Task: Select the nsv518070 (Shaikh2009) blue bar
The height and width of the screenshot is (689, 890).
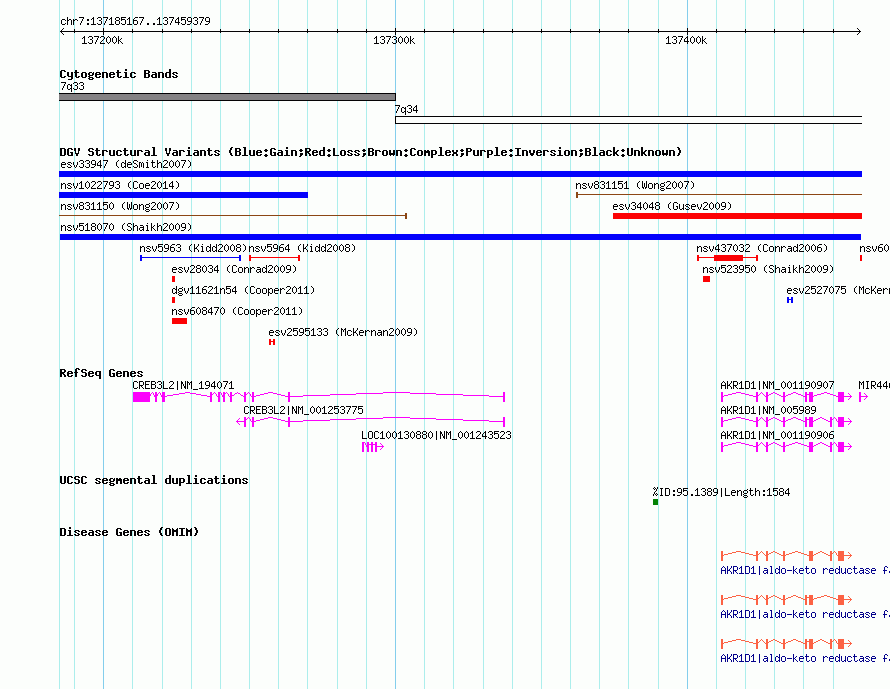Action: coord(460,237)
